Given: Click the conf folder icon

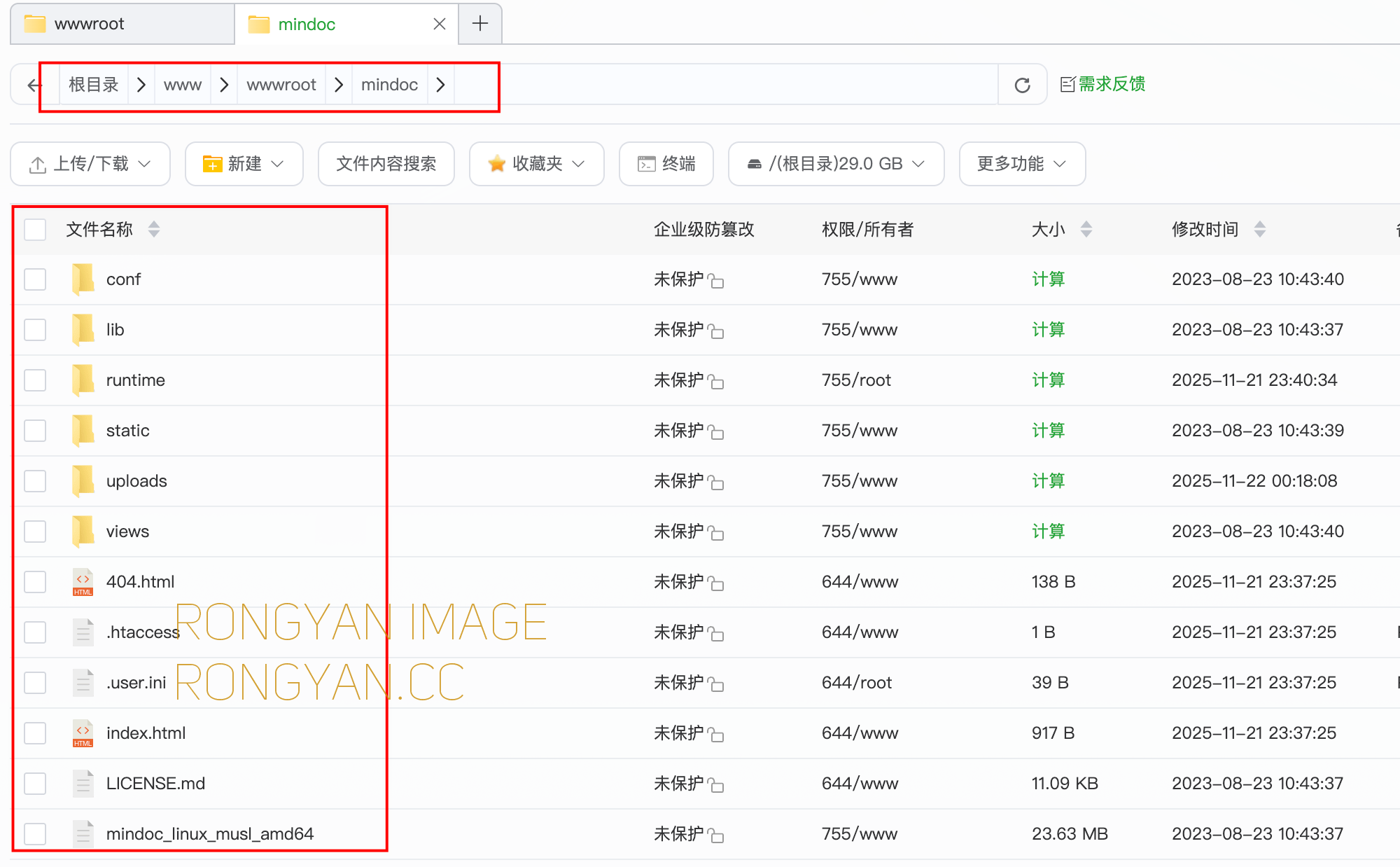Looking at the screenshot, I should 83,279.
